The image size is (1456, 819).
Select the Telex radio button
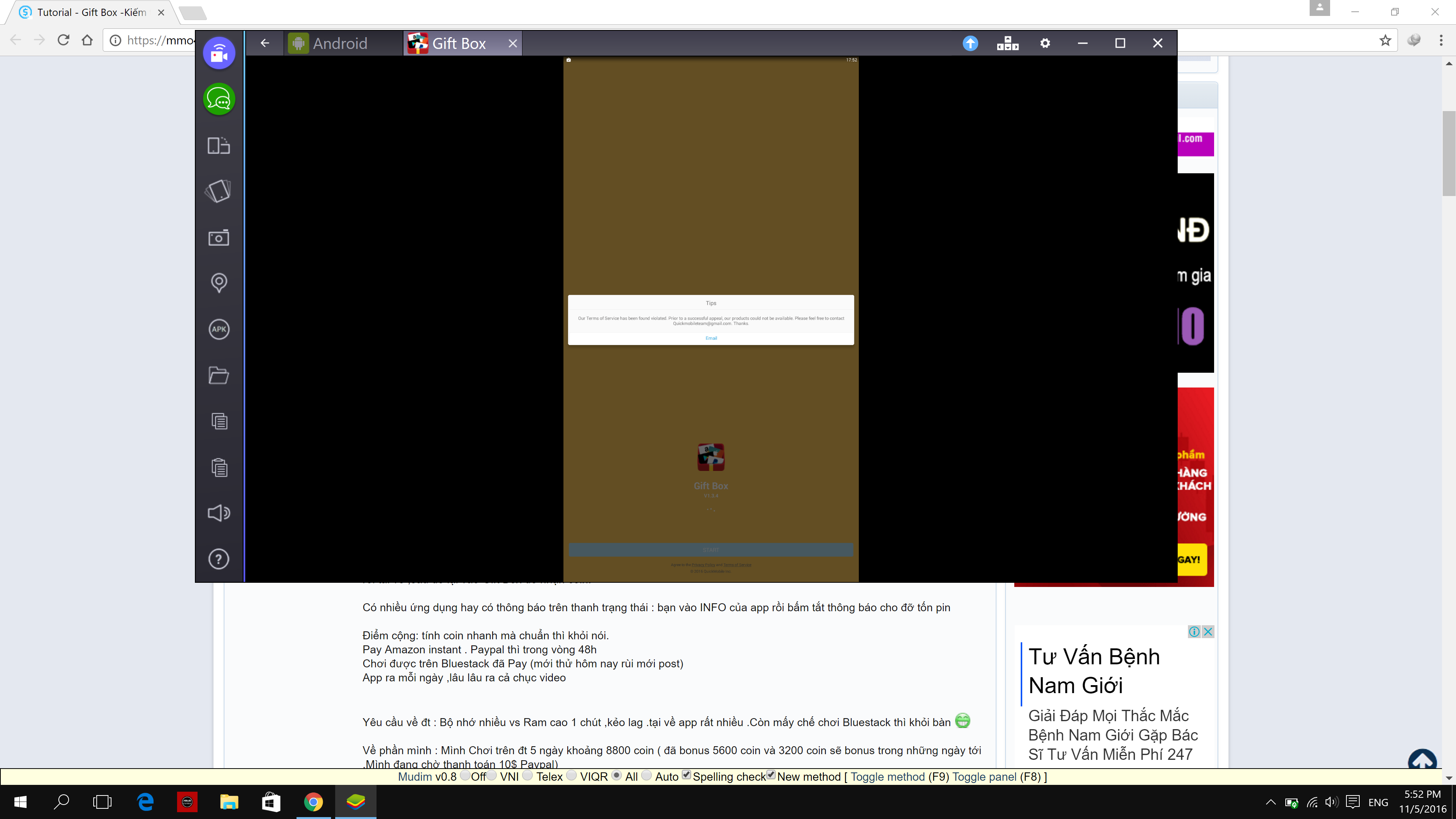coord(528,775)
